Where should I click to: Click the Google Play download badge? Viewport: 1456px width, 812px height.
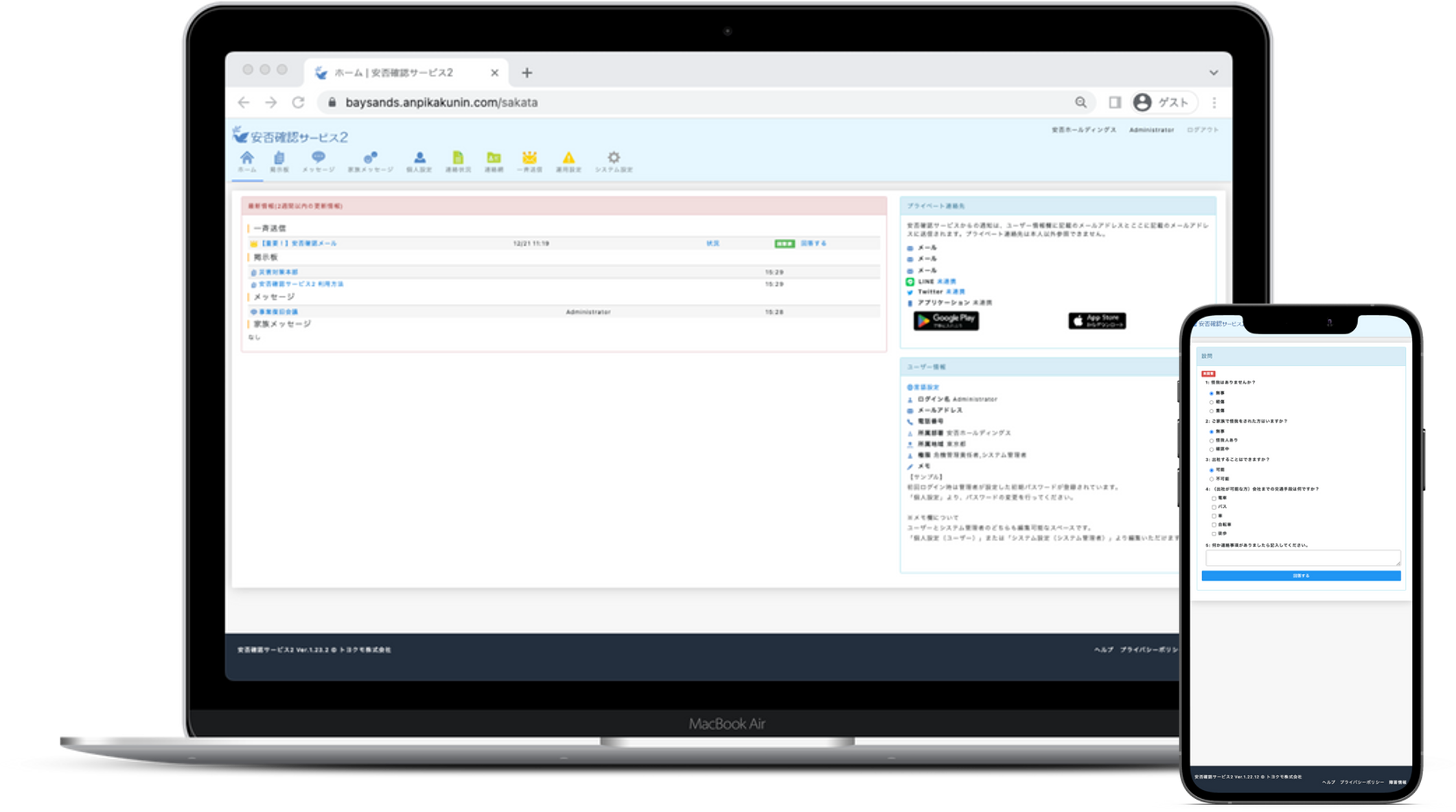point(946,321)
